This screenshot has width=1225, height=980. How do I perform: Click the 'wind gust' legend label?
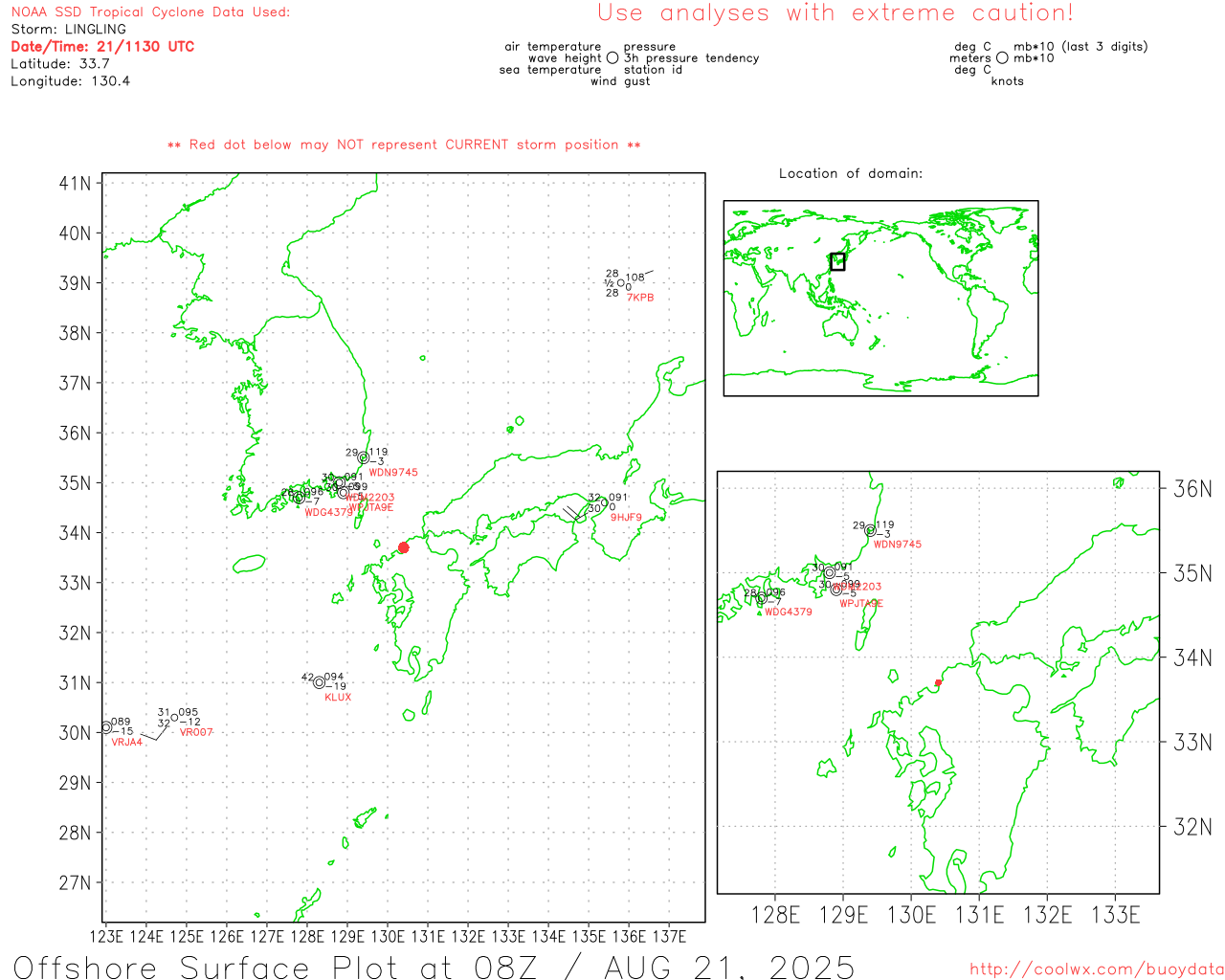[620, 80]
